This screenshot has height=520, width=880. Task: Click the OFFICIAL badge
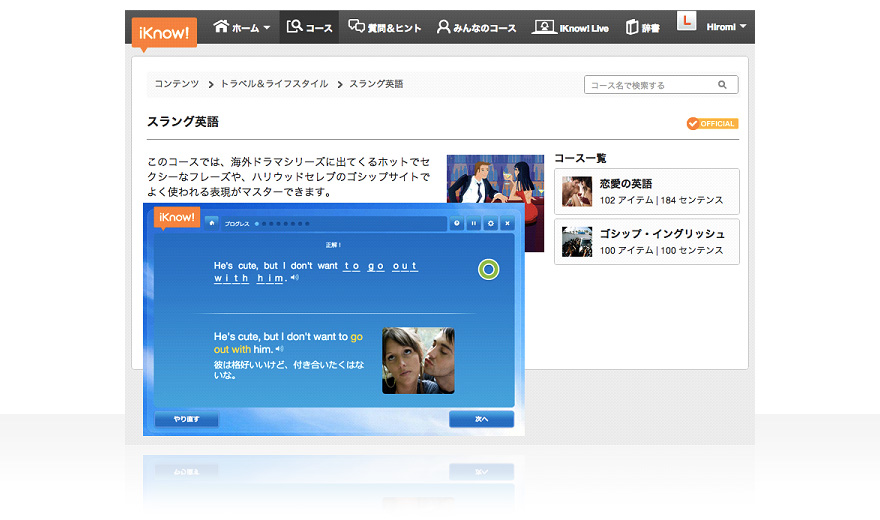712,123
